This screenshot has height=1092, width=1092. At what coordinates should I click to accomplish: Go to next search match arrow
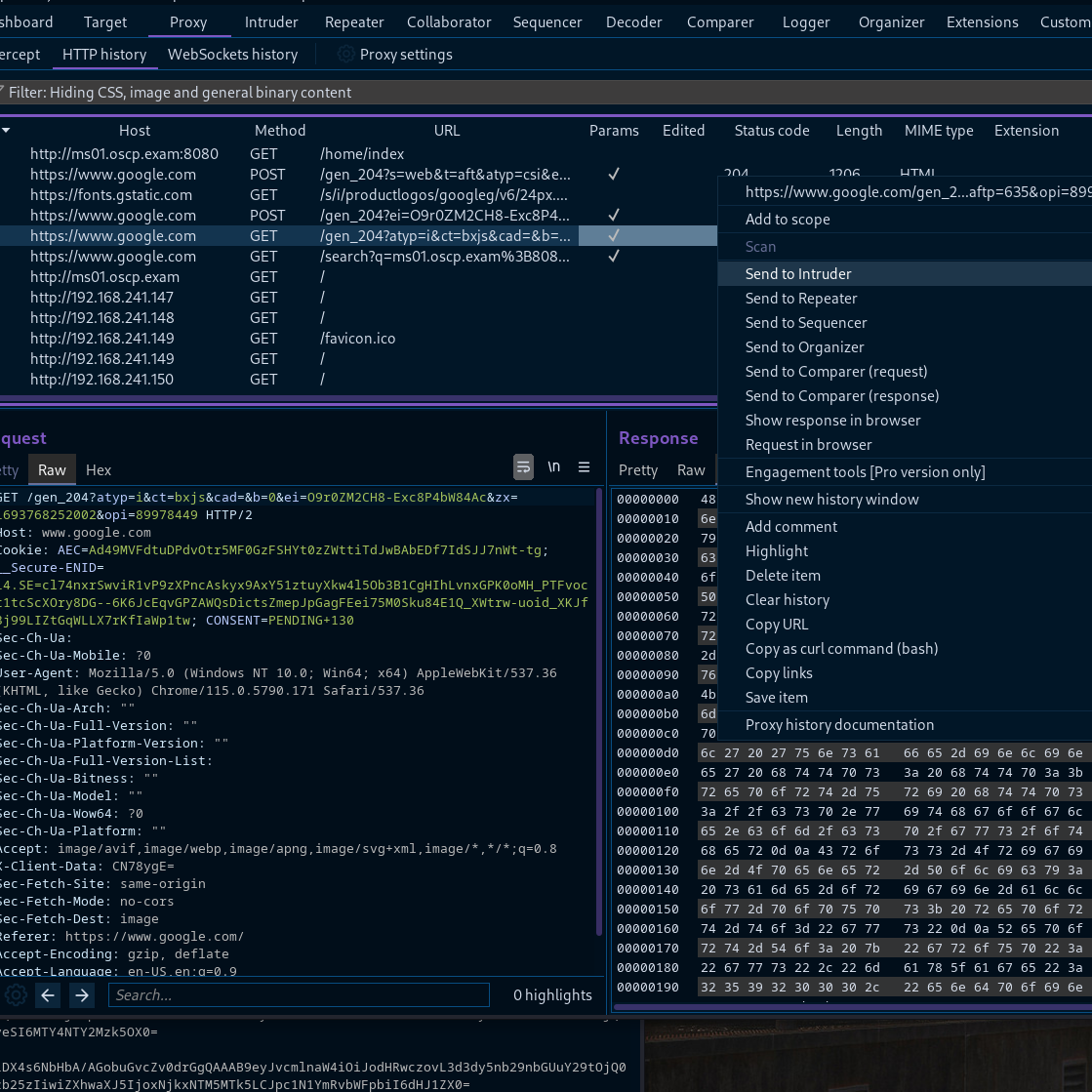[x=82, y=994]
